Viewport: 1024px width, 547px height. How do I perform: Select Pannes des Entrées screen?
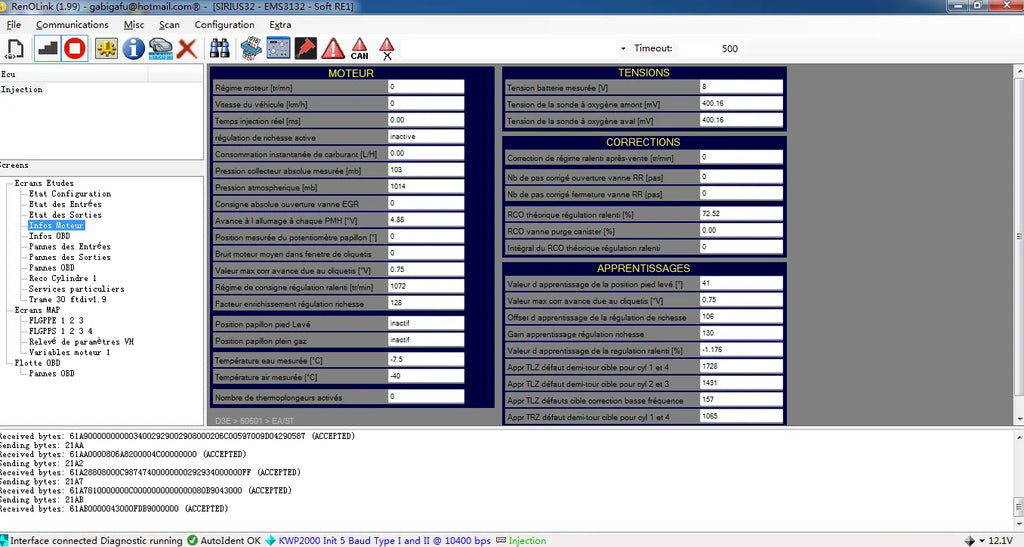70,247
